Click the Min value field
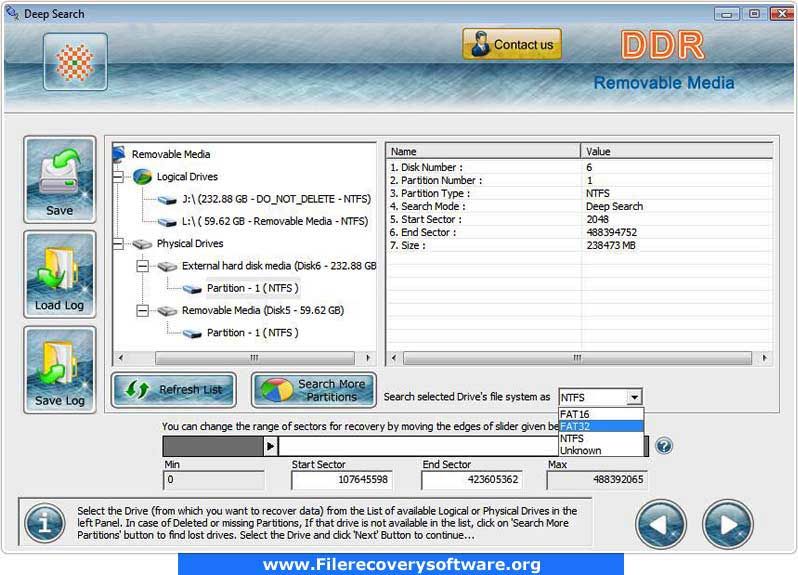 coord(214,480)
